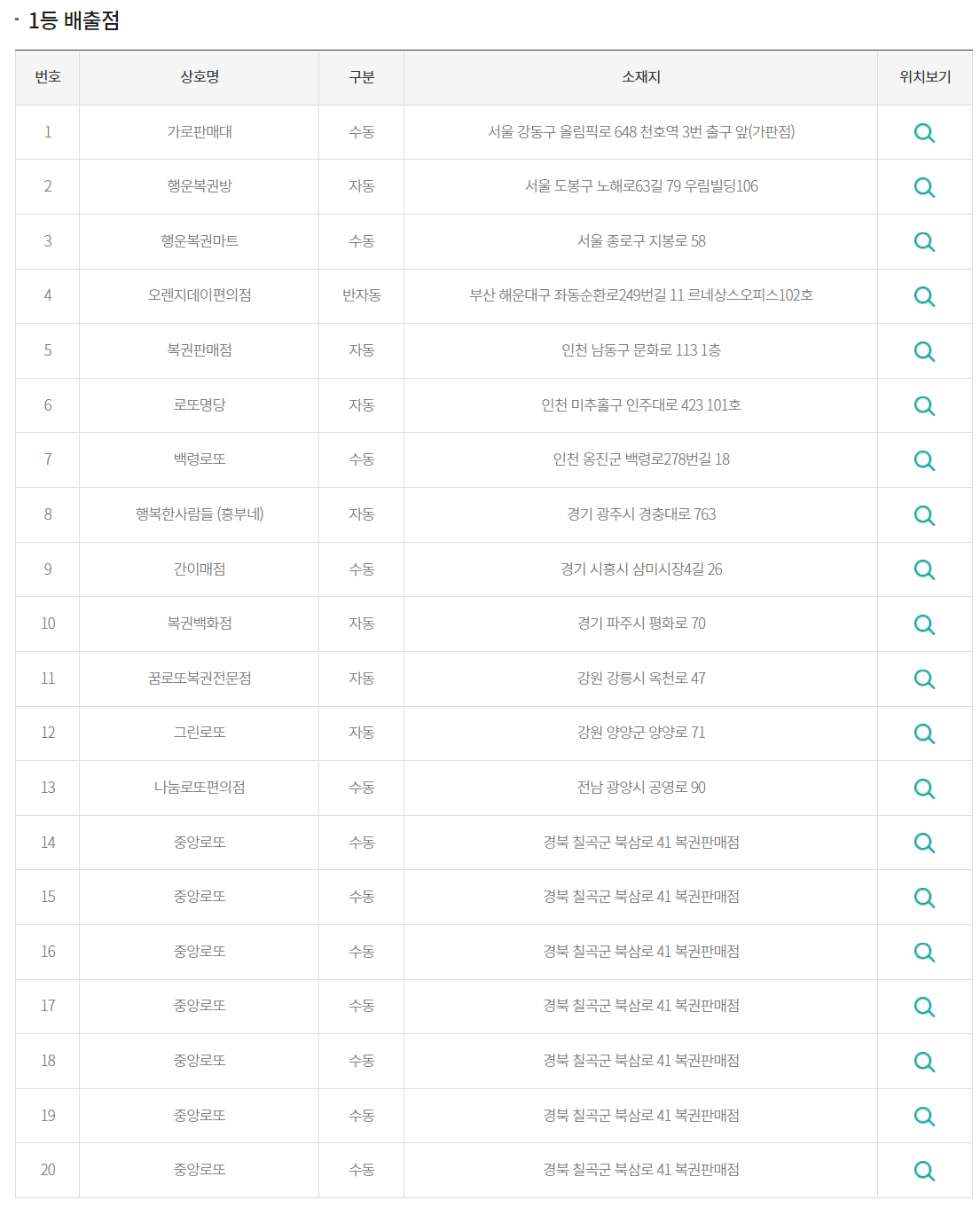Click the 소재지 column header
The height and width of the screenshot is (1208, 980).
coord(640,77)
